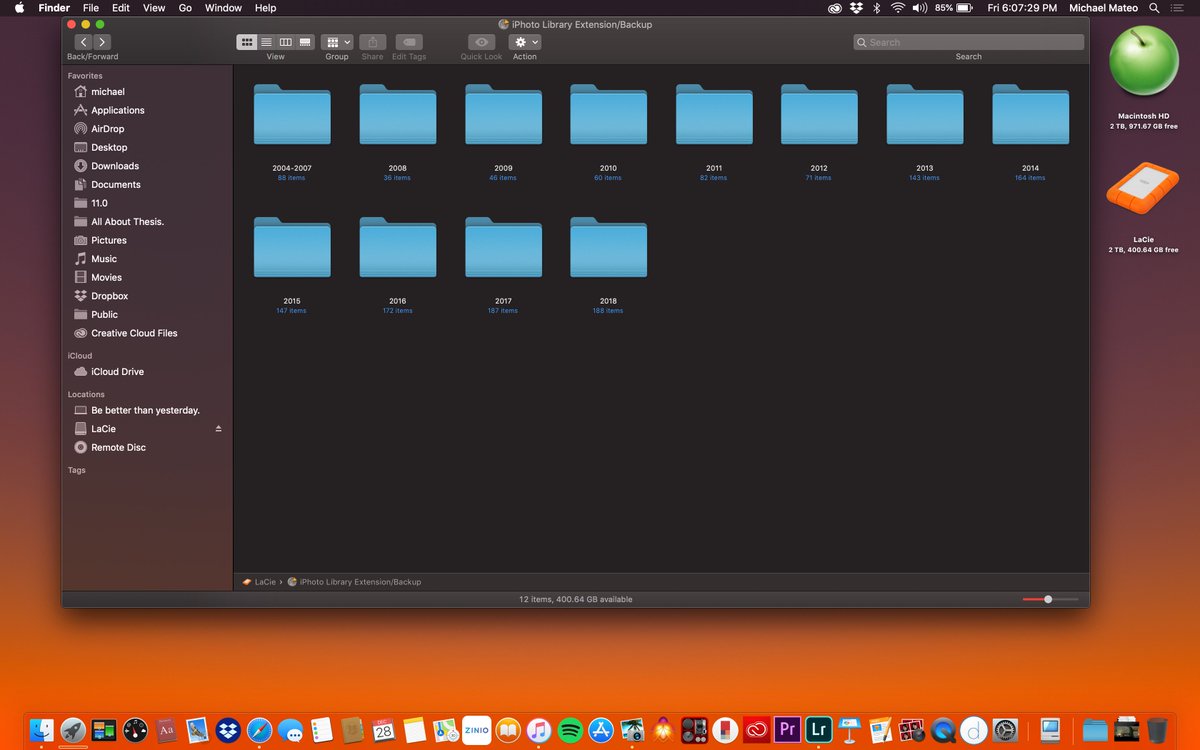1200x750 pixels.
Task: Click LaCie in the path bar
Action: pyautogui.click(x=258, y=582)
